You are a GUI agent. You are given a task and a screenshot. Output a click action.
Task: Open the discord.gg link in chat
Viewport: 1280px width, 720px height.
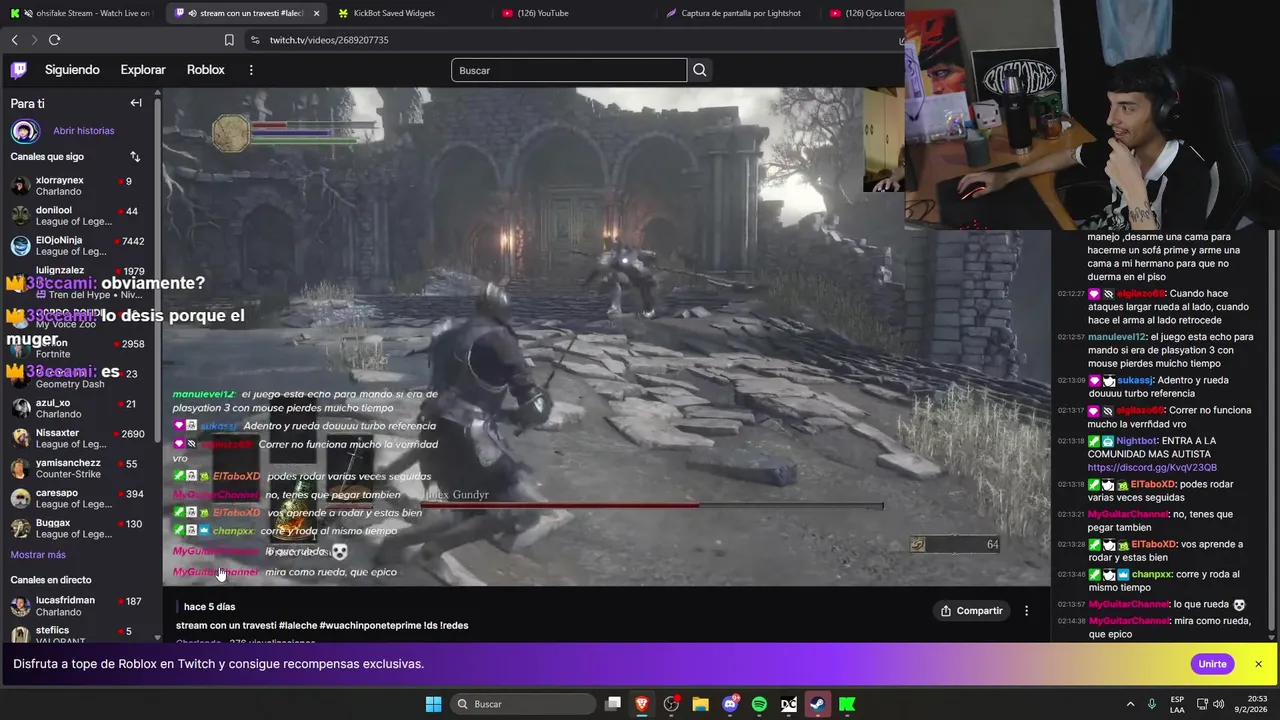1152,468
